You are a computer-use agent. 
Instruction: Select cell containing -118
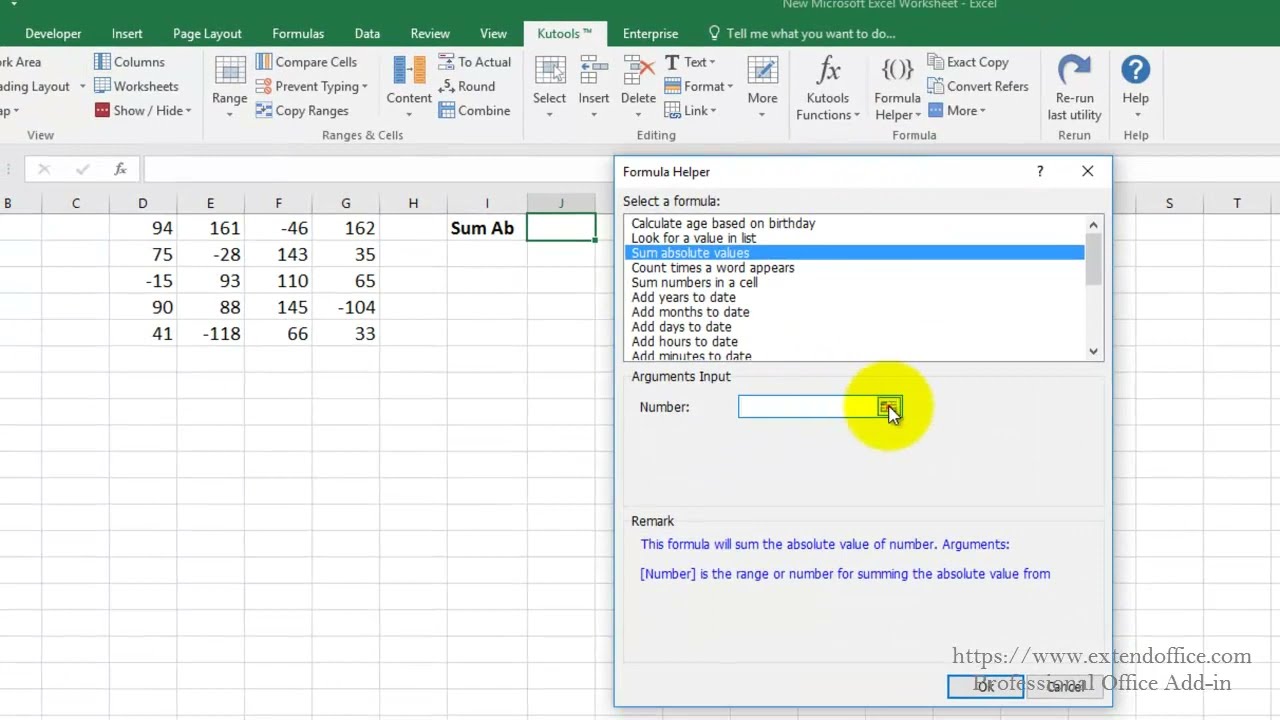210,334
